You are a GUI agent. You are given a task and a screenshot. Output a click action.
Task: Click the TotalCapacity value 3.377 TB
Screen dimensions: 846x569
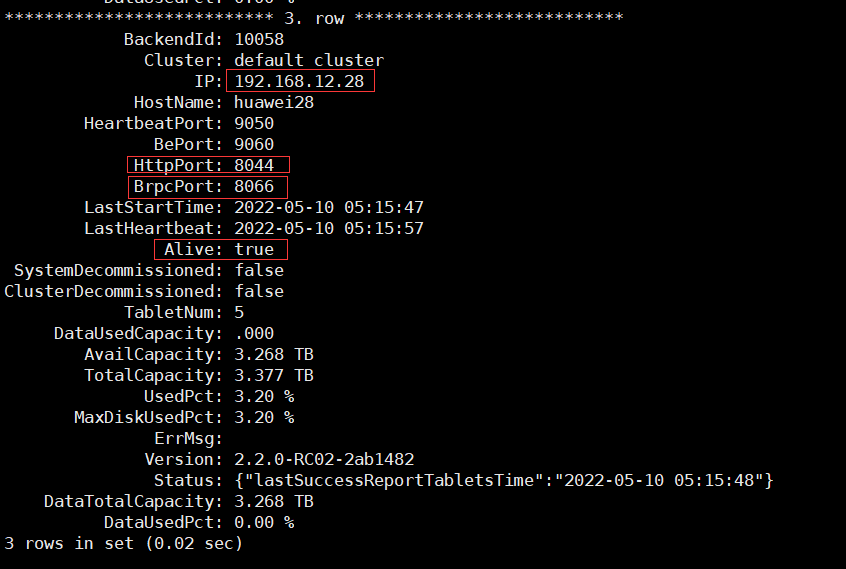click(274, 375)
